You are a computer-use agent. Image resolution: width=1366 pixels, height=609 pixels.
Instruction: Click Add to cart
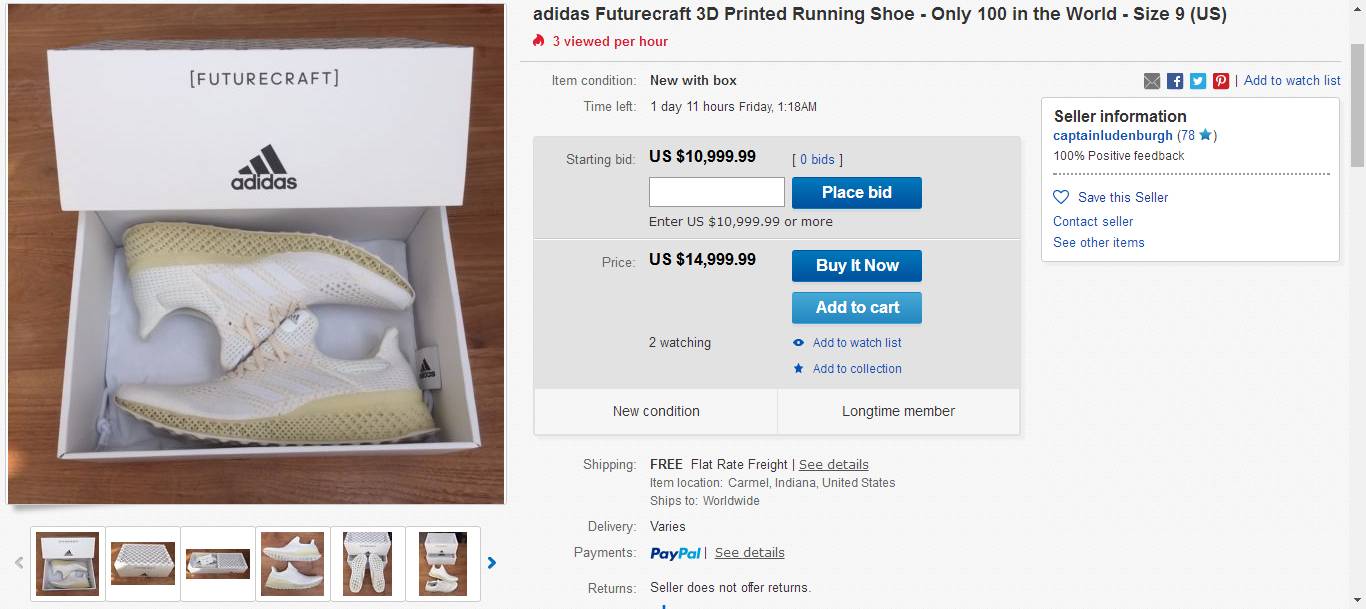click(x=856, y=308)
